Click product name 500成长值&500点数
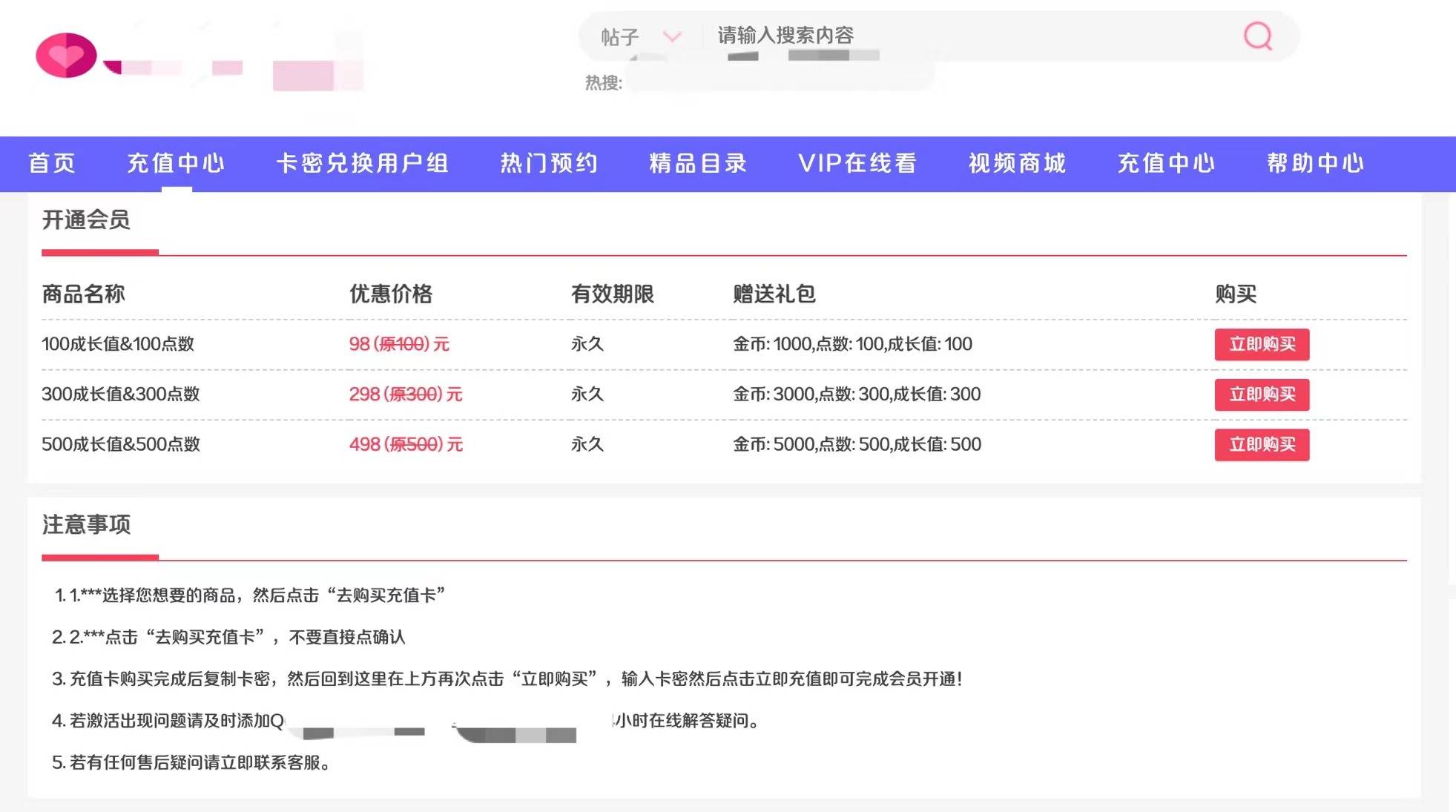The width and height of the screenshot is (1456, 812). [x=121, y=444]
